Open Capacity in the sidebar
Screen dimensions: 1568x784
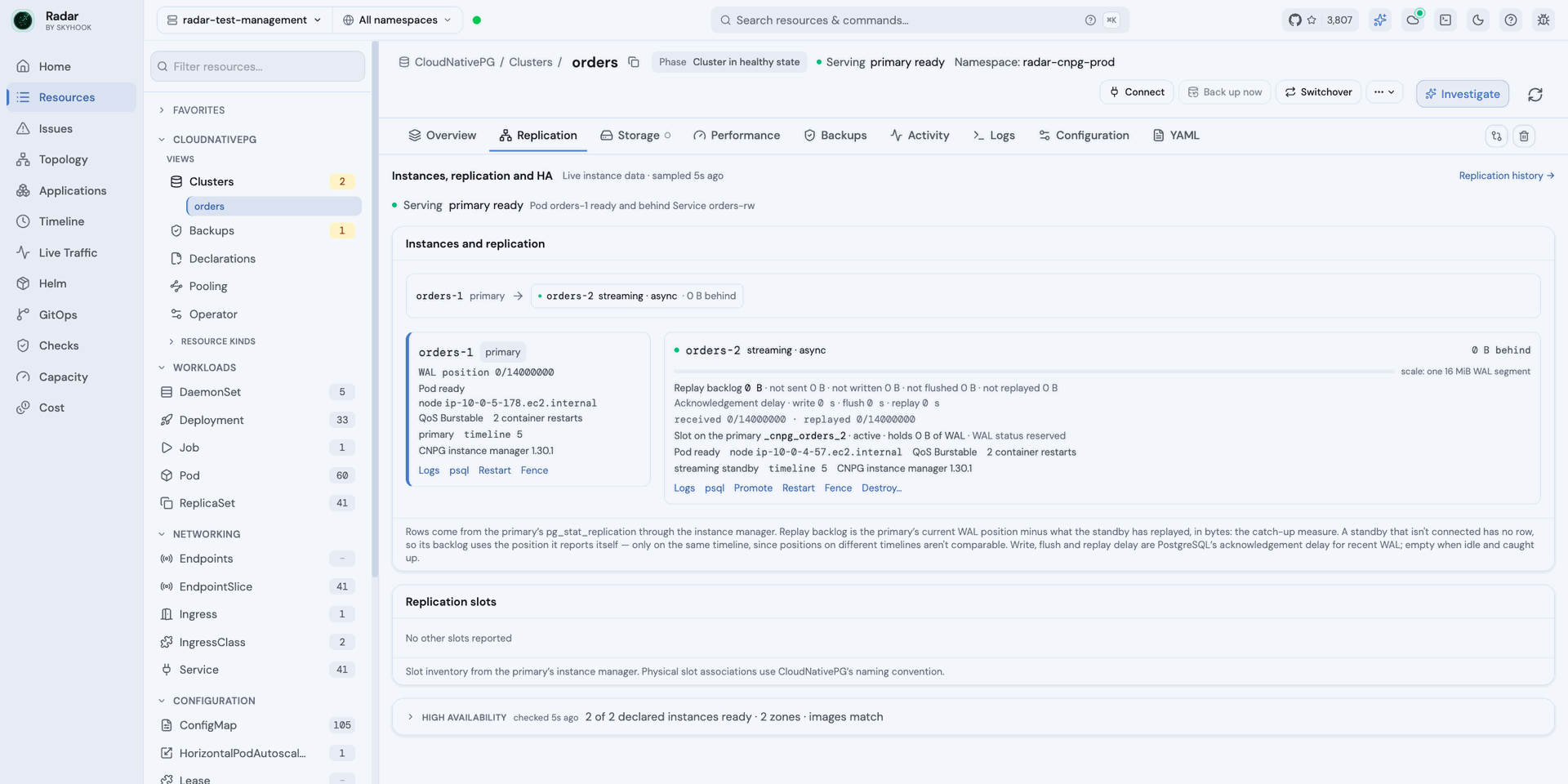click(x=70, y=377)
